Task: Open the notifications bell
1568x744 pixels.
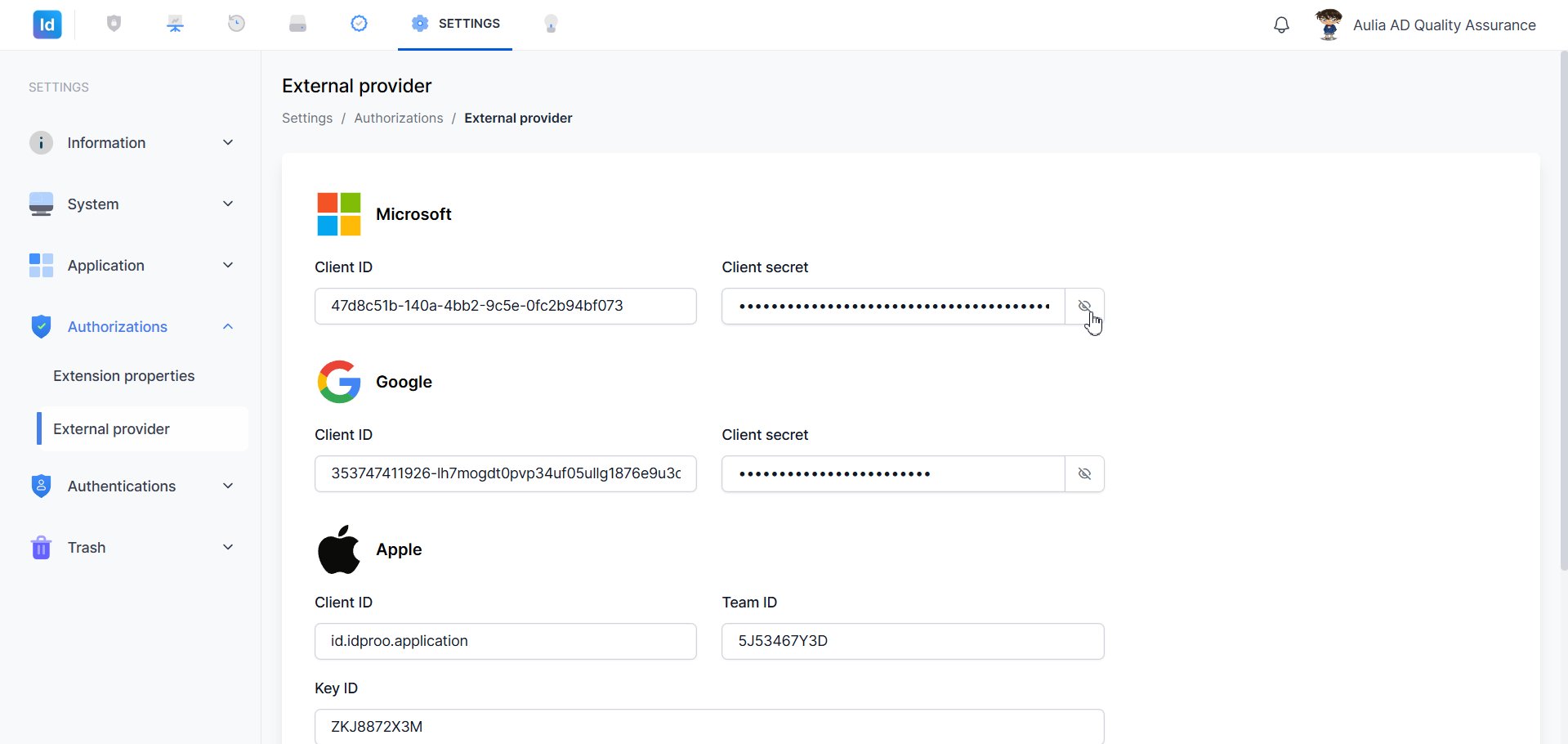Action: 1282,25
